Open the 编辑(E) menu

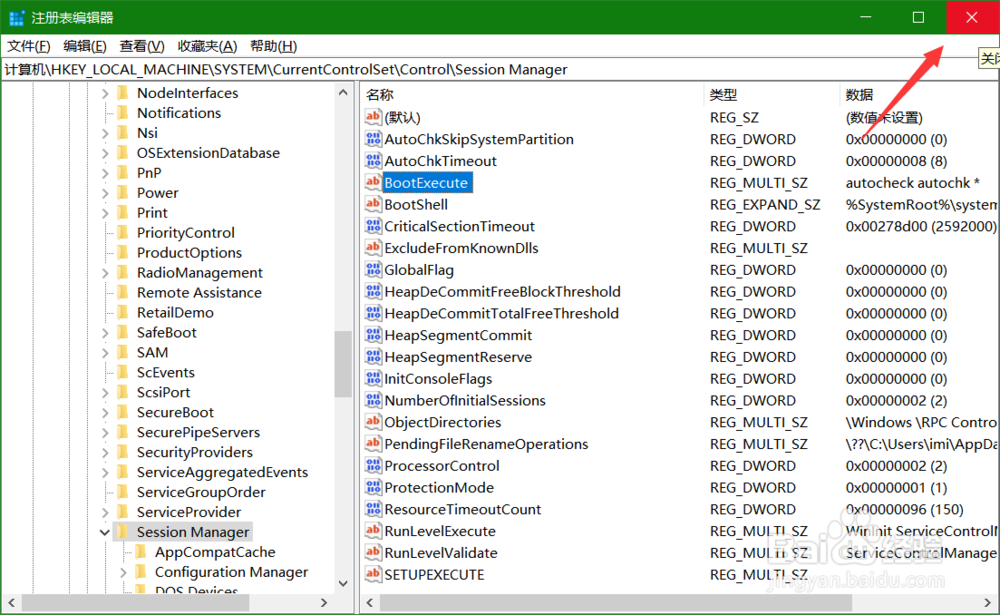tap(85, 46)
